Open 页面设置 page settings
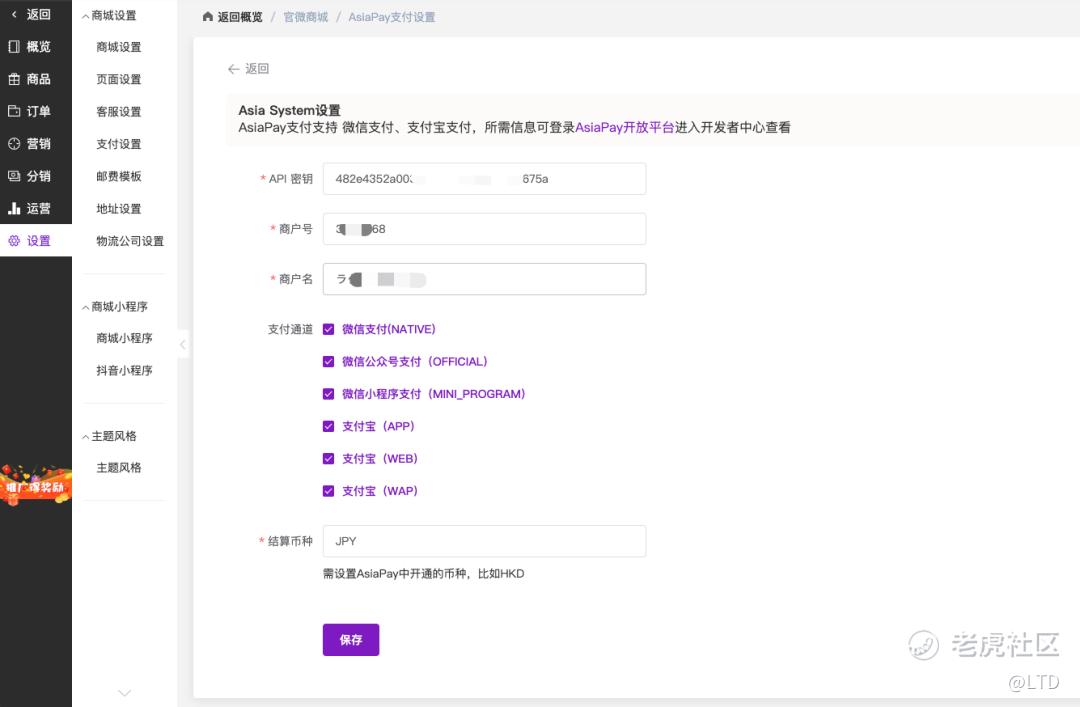This screenshot has width=1080, height=707. [118, 79]
